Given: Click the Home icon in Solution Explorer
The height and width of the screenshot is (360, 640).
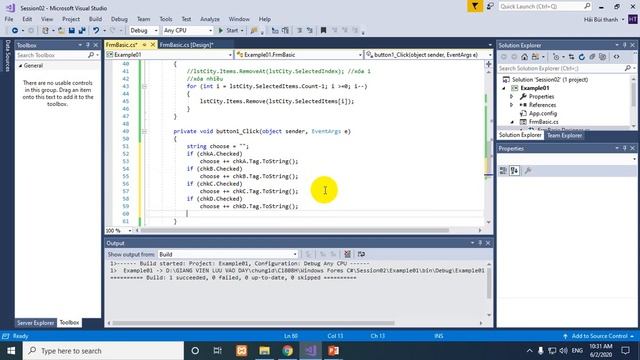Looking at the screenshot, I should tap(524, 57).
